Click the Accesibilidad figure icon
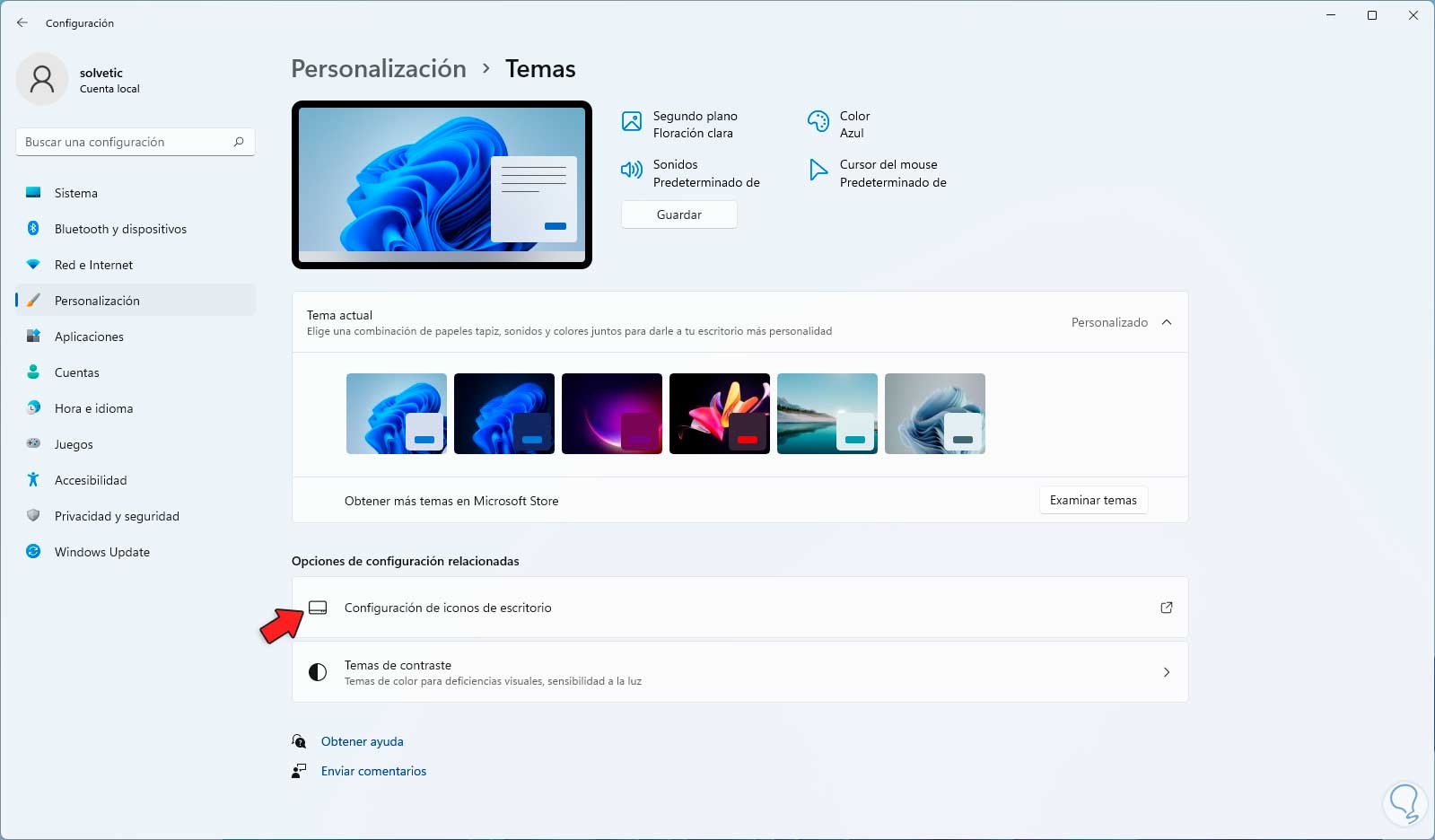 (x=33, y=480)
